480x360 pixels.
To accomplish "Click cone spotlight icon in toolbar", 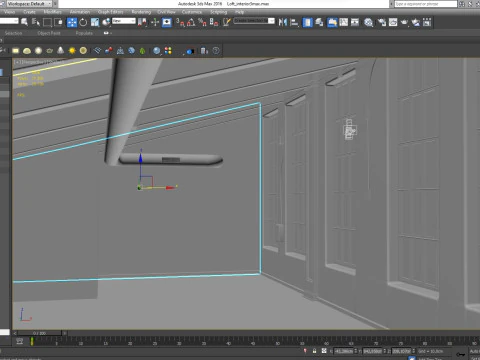I will pyautogui.click(x=61, y=51).
